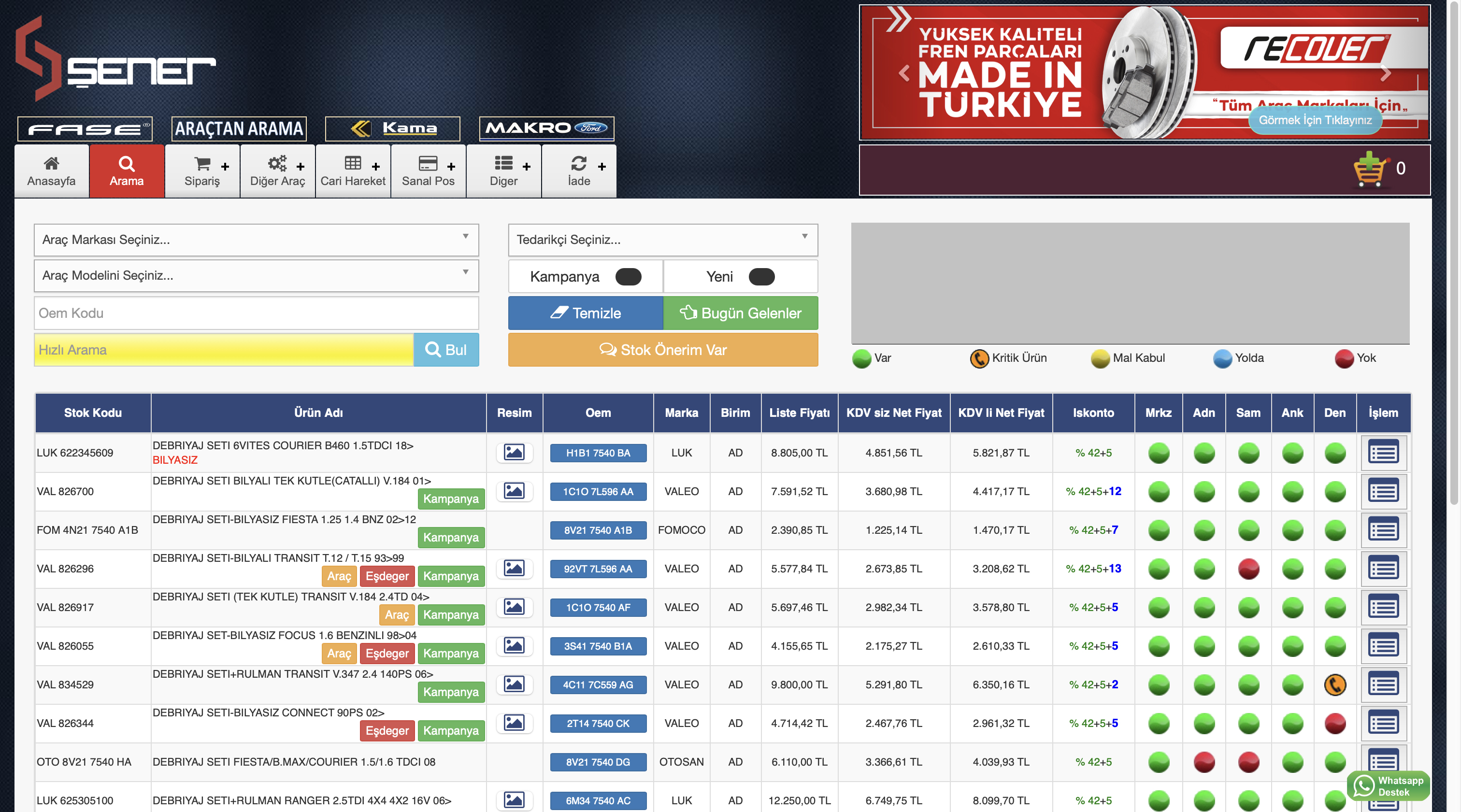Toggle the Yeni switch

click(x=761, y=277)
